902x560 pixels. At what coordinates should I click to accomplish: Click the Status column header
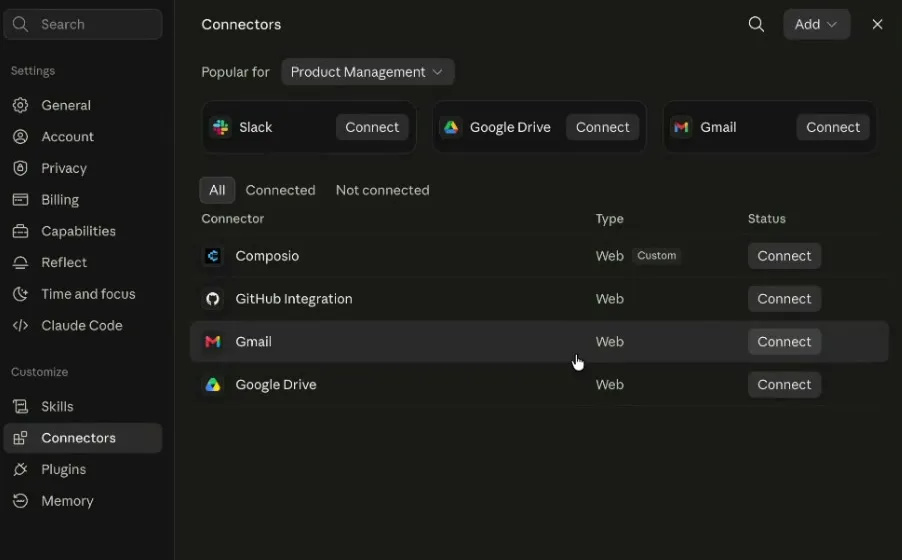pyautogui.click(x=766, y=219)
